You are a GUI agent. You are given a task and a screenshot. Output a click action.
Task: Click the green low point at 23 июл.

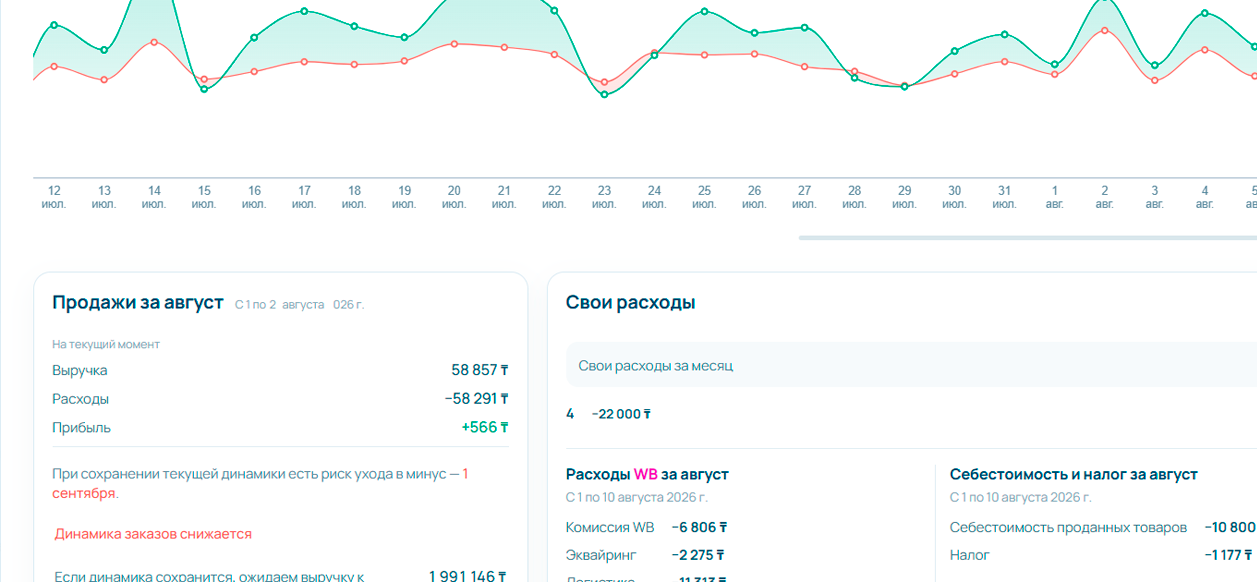tap(604, 94)
